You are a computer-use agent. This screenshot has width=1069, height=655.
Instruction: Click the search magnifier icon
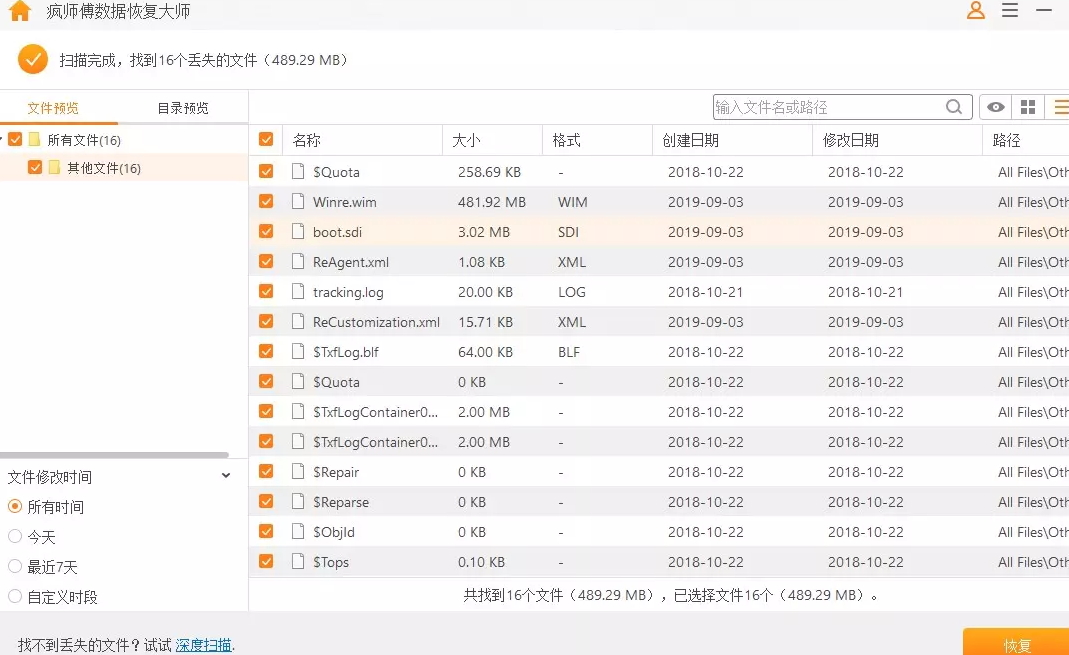(955, 107)
